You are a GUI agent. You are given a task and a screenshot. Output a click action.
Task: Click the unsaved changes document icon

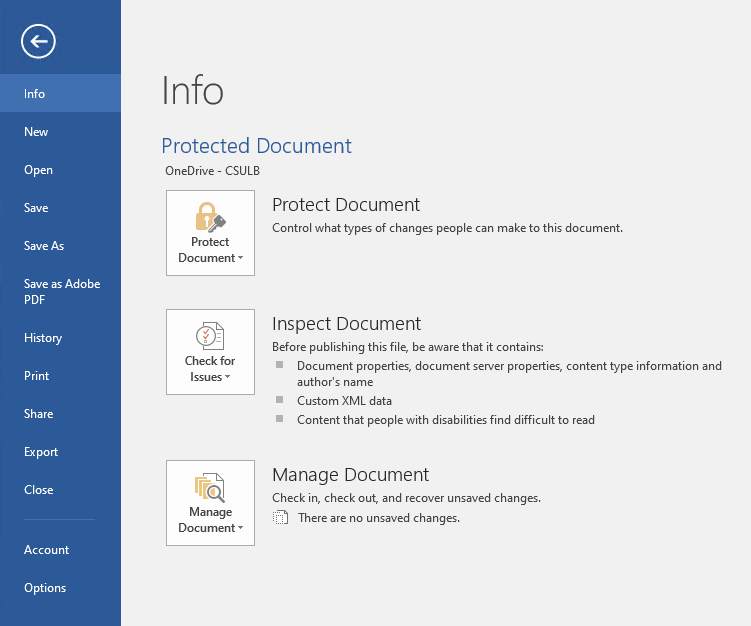tap(281, 517)
